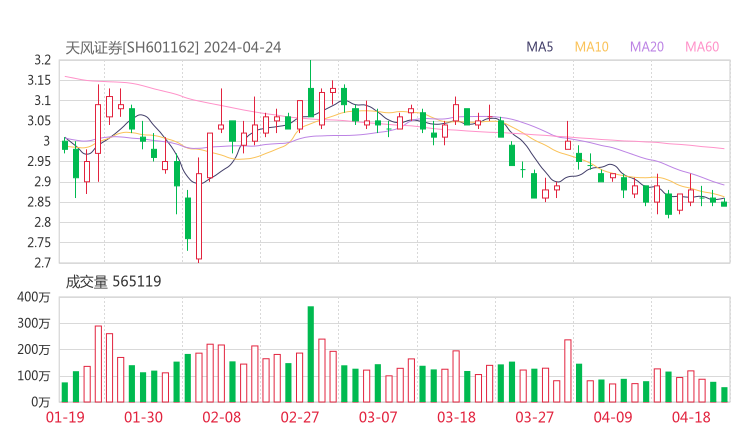Click the 03-27 date axis label

coord(534,417)
